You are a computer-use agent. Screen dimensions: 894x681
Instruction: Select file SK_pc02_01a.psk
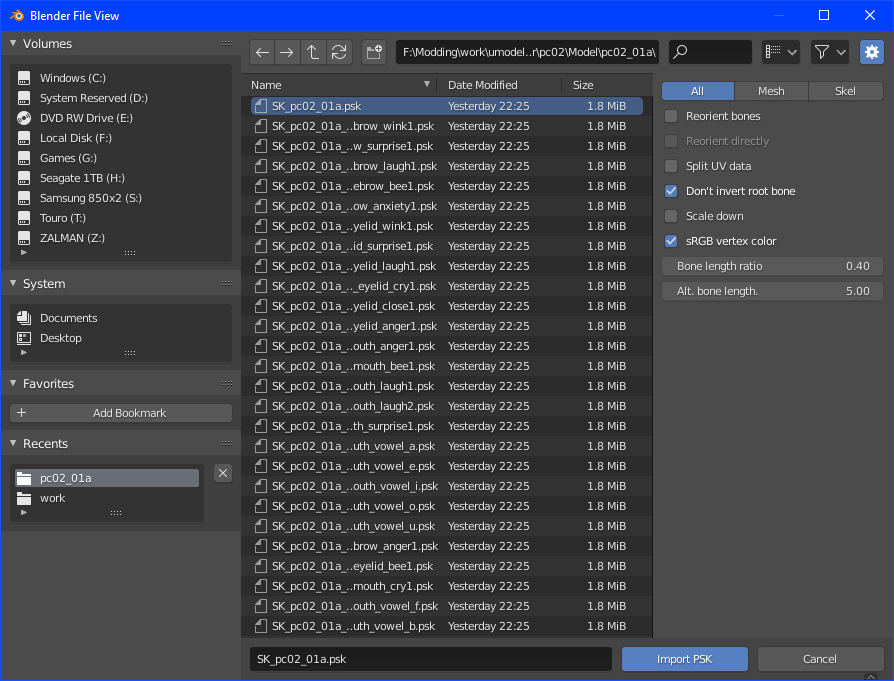coord(447,106)
